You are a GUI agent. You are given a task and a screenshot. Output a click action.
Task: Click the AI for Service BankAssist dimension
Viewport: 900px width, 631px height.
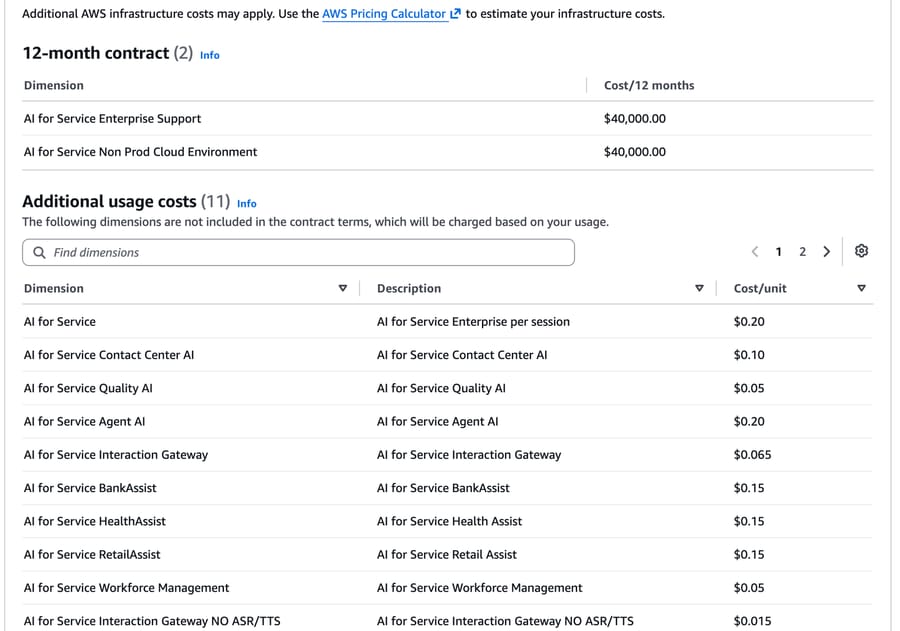90,488
